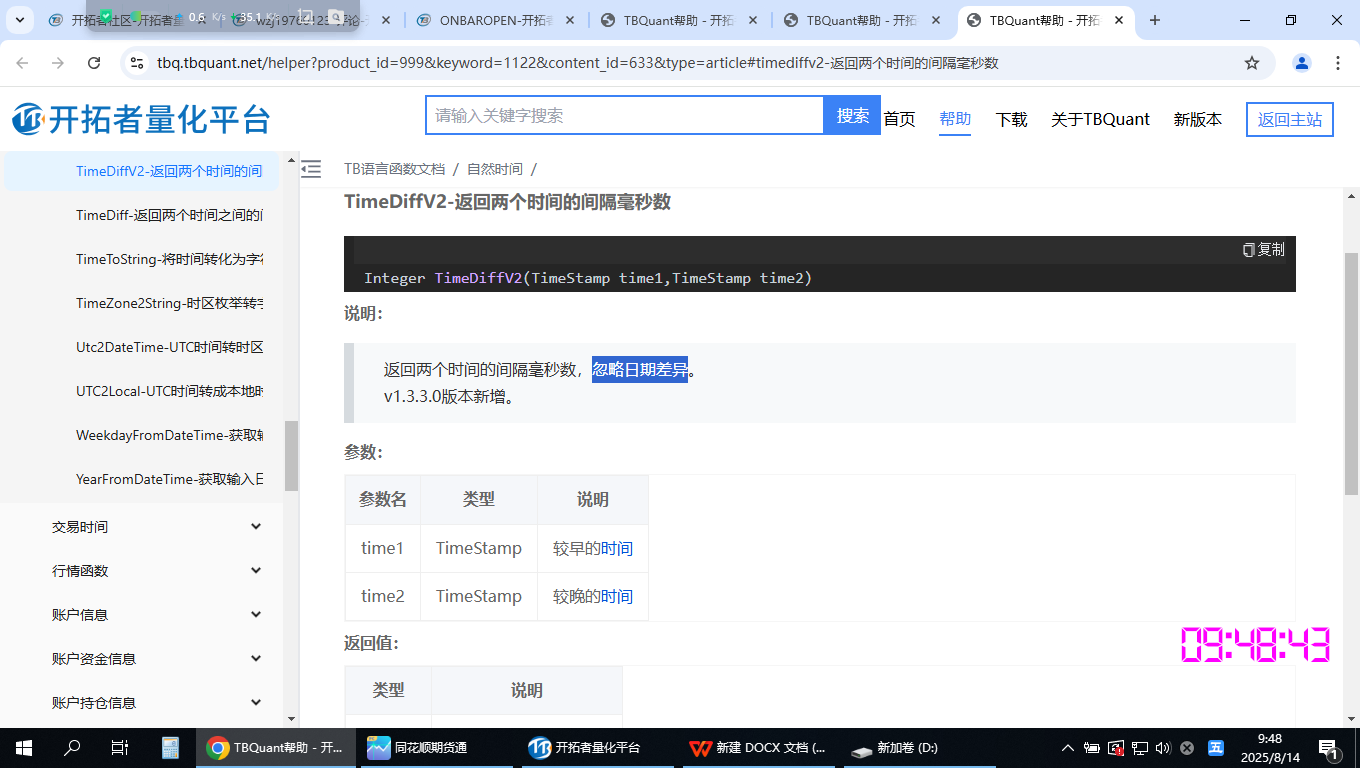Expand the 账户资金信息 category chevron
Viewport: 1360px width, 768px height.
pos(256,659)
